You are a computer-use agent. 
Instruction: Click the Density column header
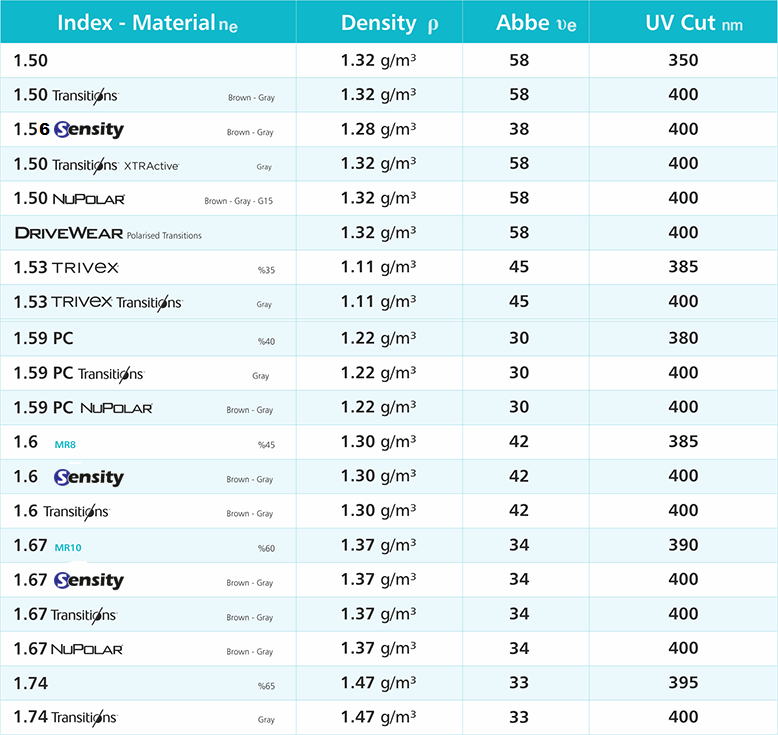[x=389, y=23]
